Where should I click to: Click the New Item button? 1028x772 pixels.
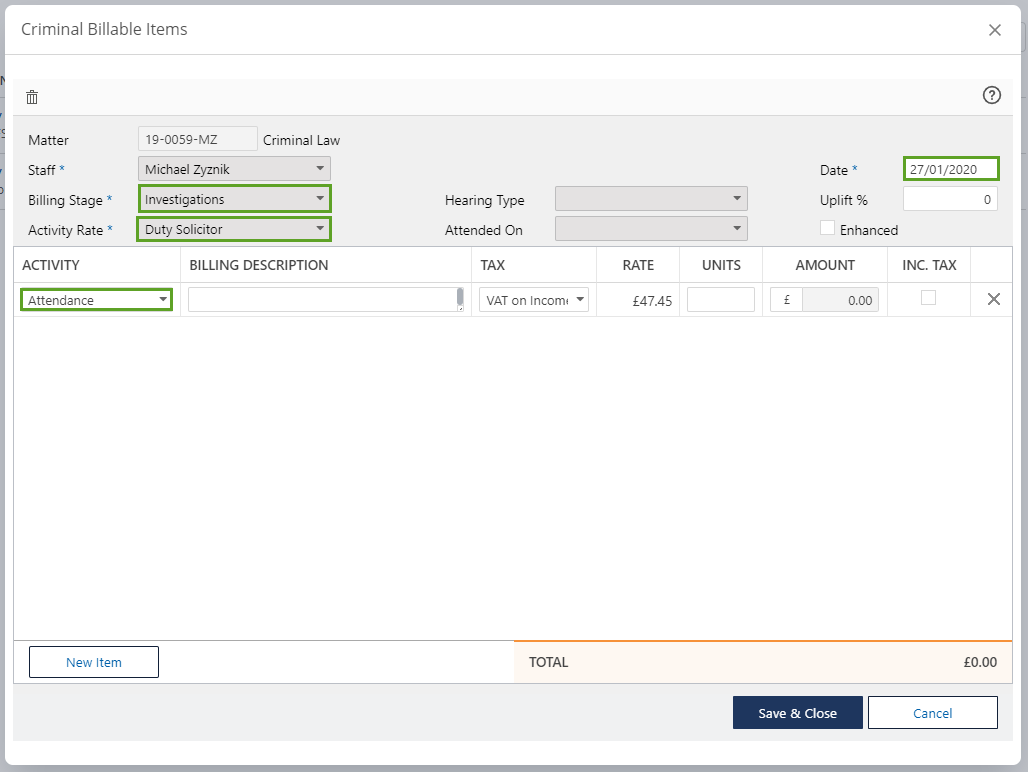pyautogui.click(x=94, y=662)
